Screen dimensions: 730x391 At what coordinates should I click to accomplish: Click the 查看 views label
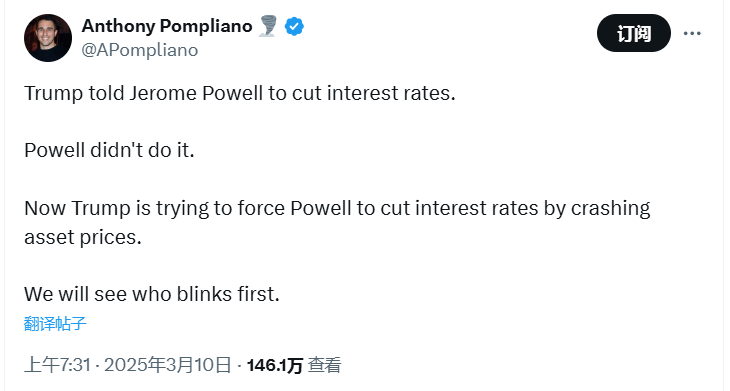coord(324,365)
